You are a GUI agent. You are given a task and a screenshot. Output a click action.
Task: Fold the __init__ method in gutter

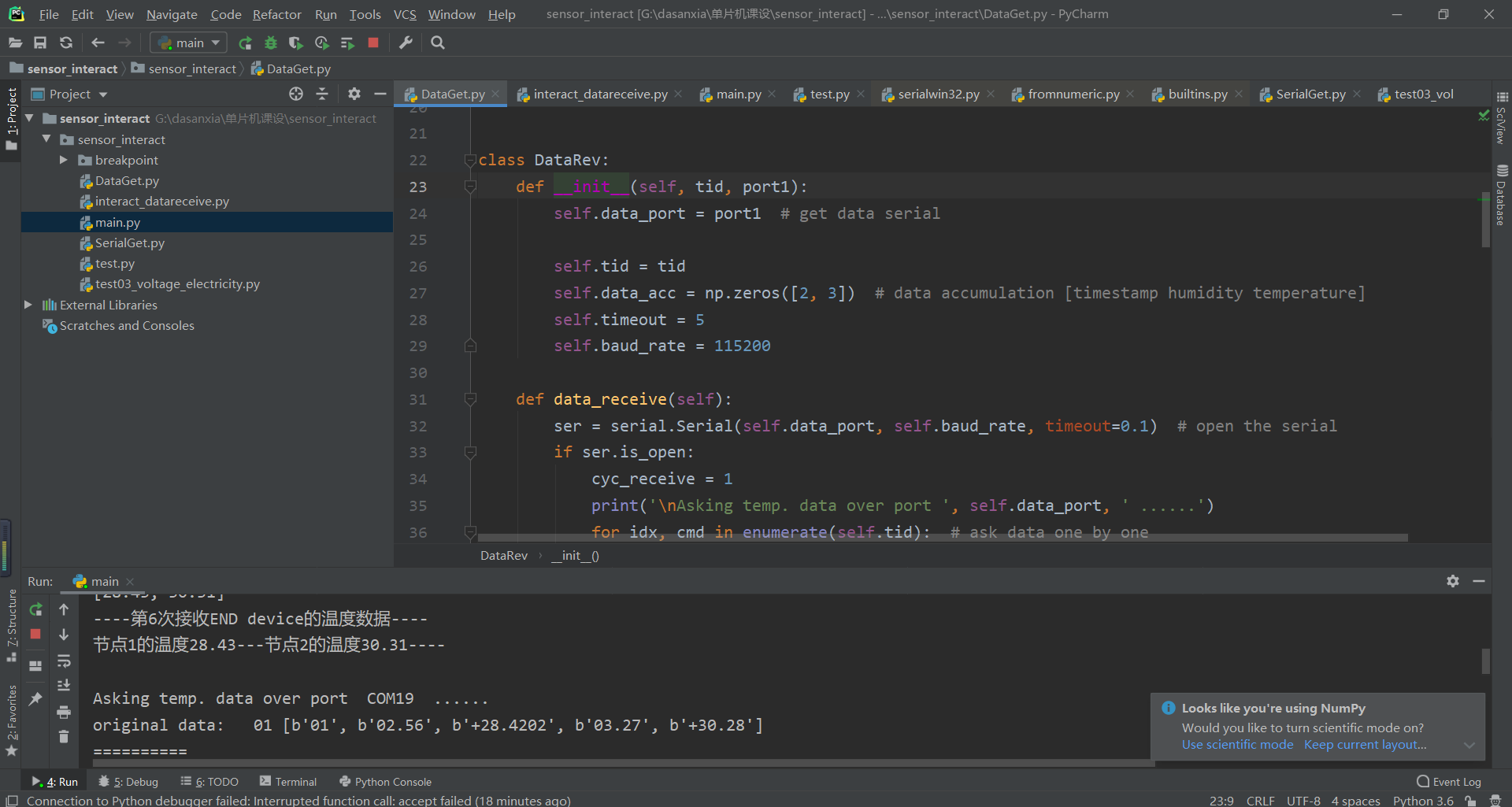(470, 187)
